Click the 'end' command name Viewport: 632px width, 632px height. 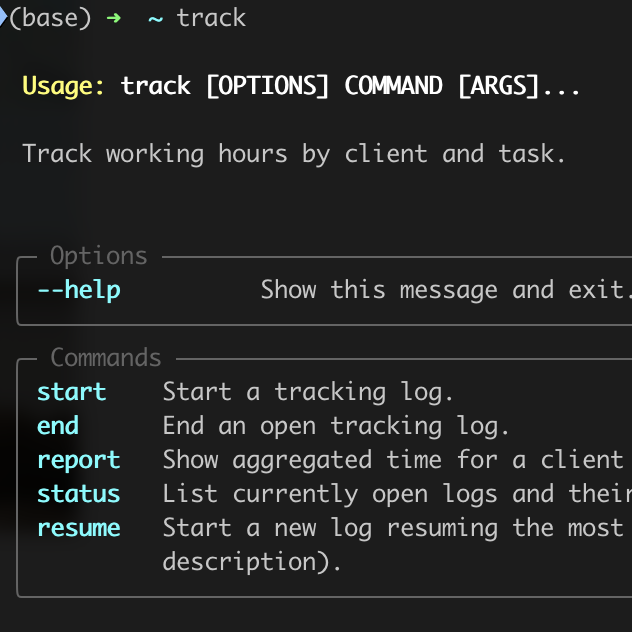pos(58,426)
